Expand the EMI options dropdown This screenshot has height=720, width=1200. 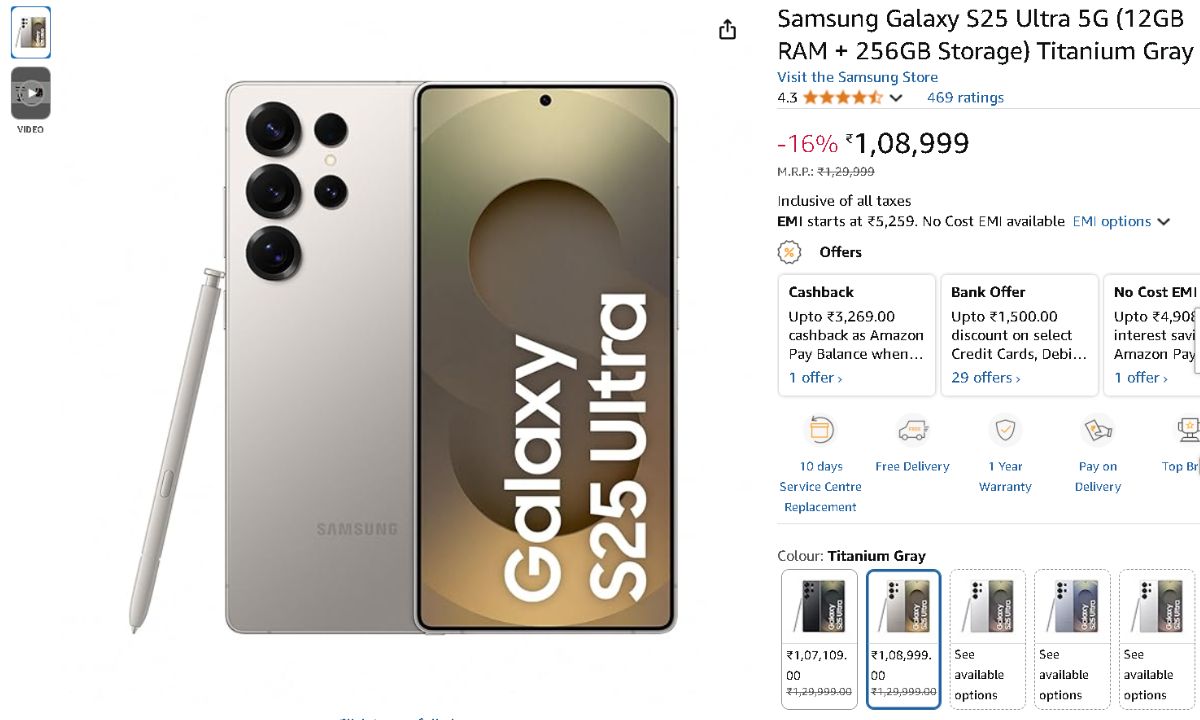point(1121,222)
